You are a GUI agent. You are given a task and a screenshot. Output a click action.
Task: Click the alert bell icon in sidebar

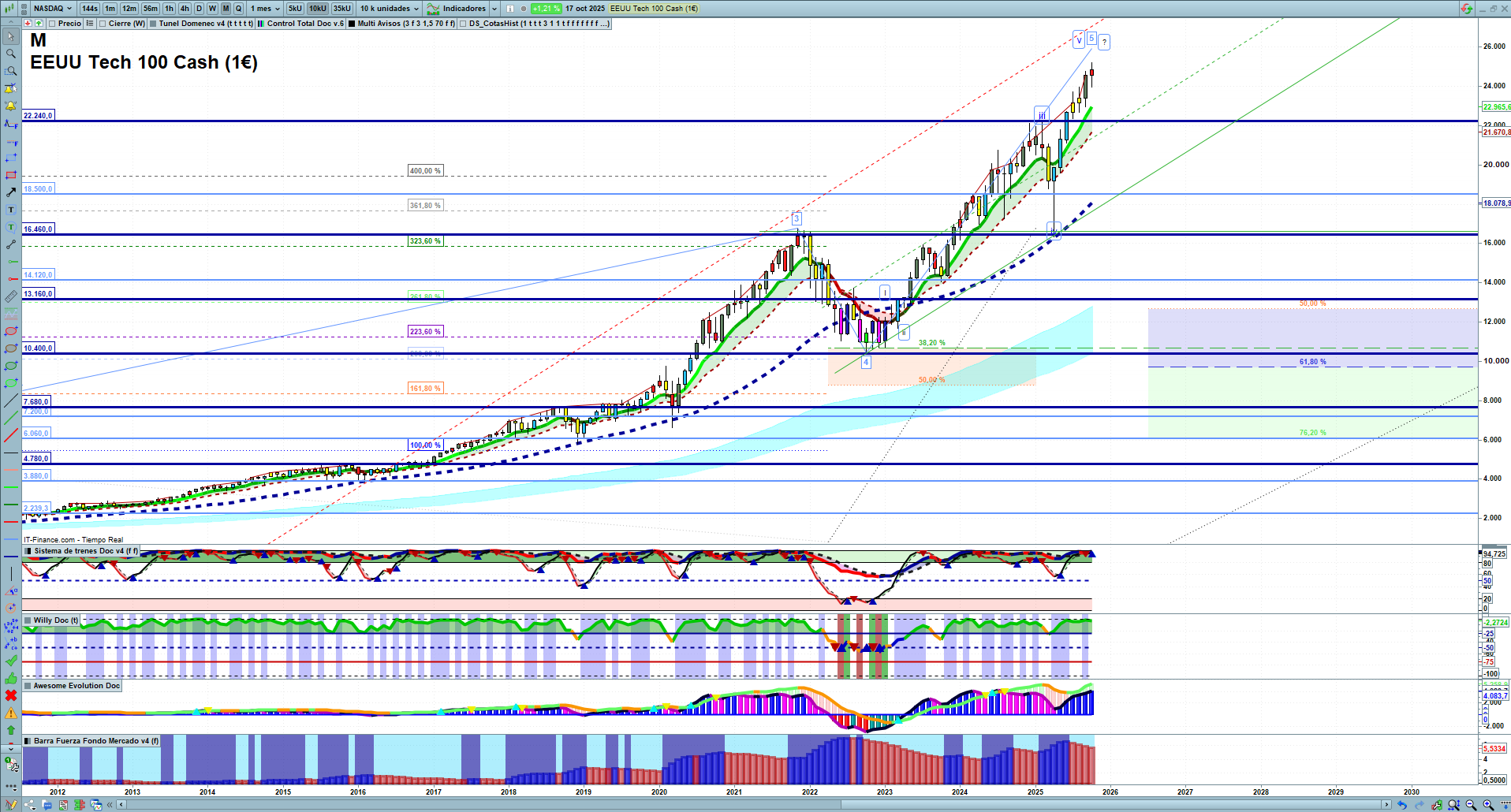[x=10, y=106]
